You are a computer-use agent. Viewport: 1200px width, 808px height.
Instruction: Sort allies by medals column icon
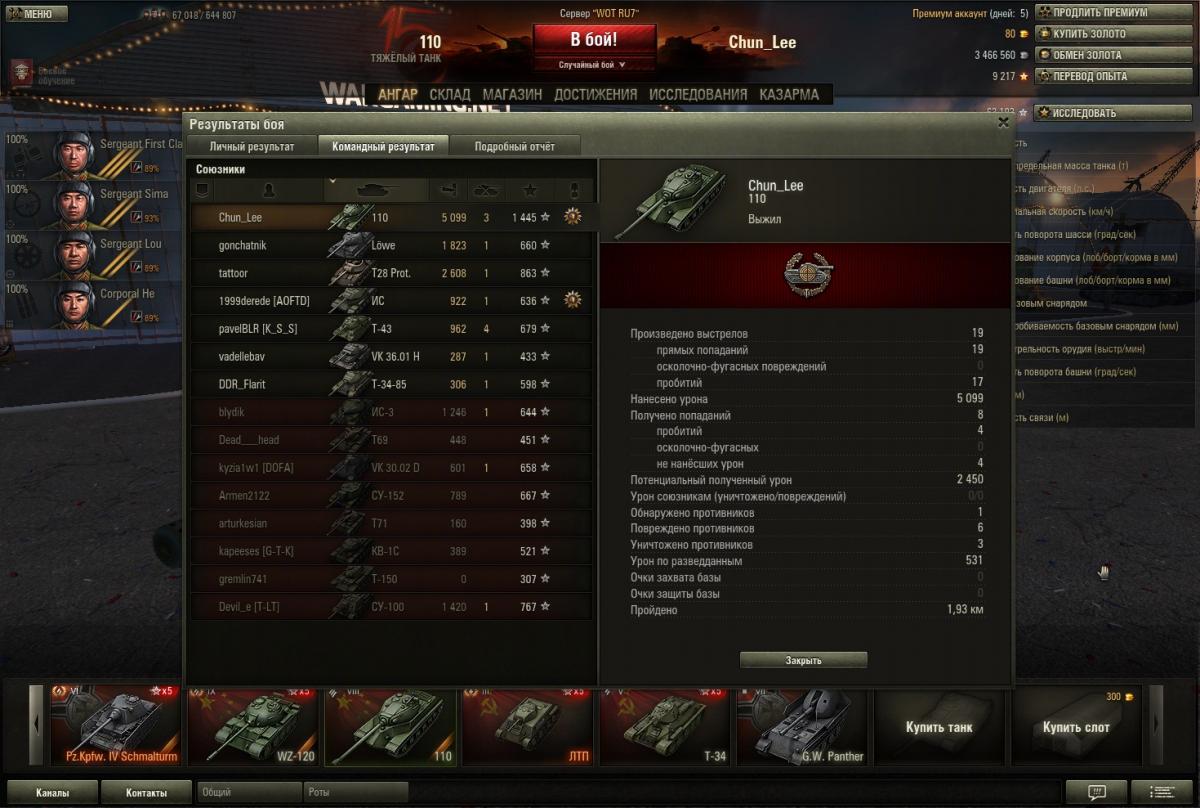click(574, 189)
